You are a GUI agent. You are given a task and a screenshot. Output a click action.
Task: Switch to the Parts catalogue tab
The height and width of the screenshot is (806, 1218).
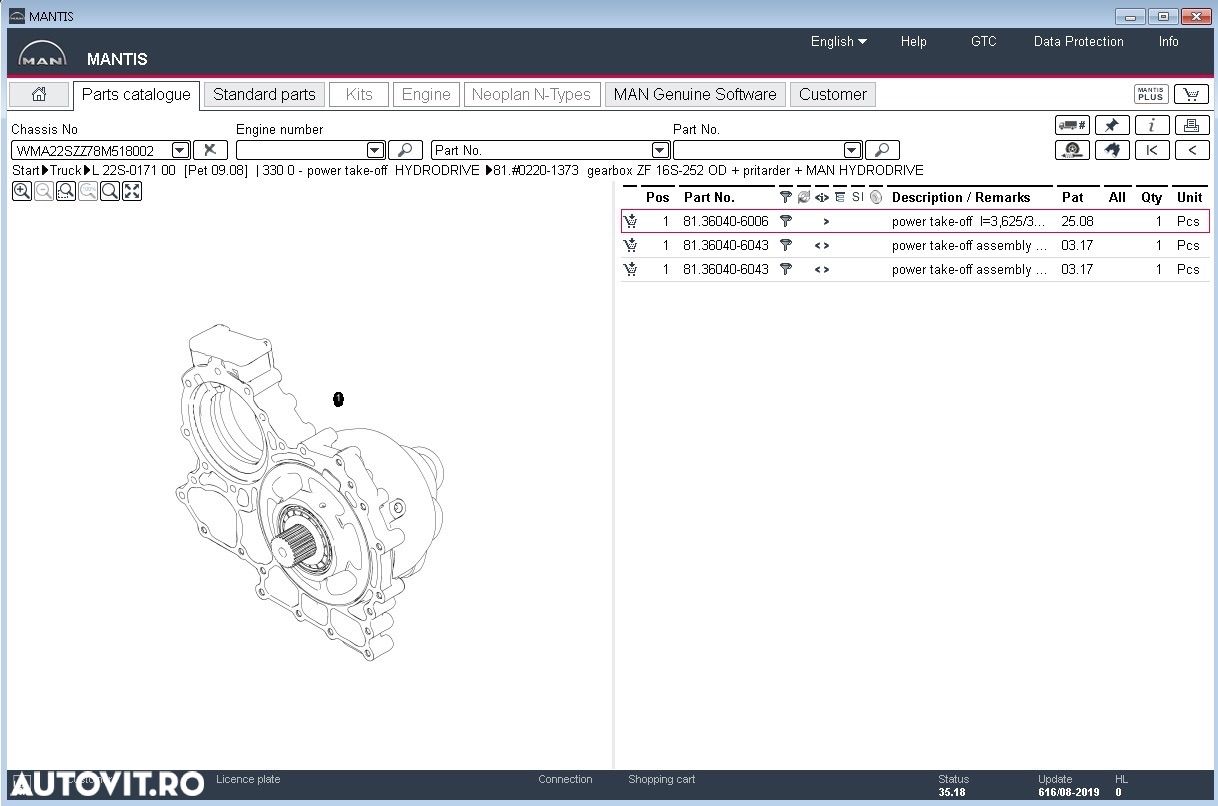(x=136, y=95)
